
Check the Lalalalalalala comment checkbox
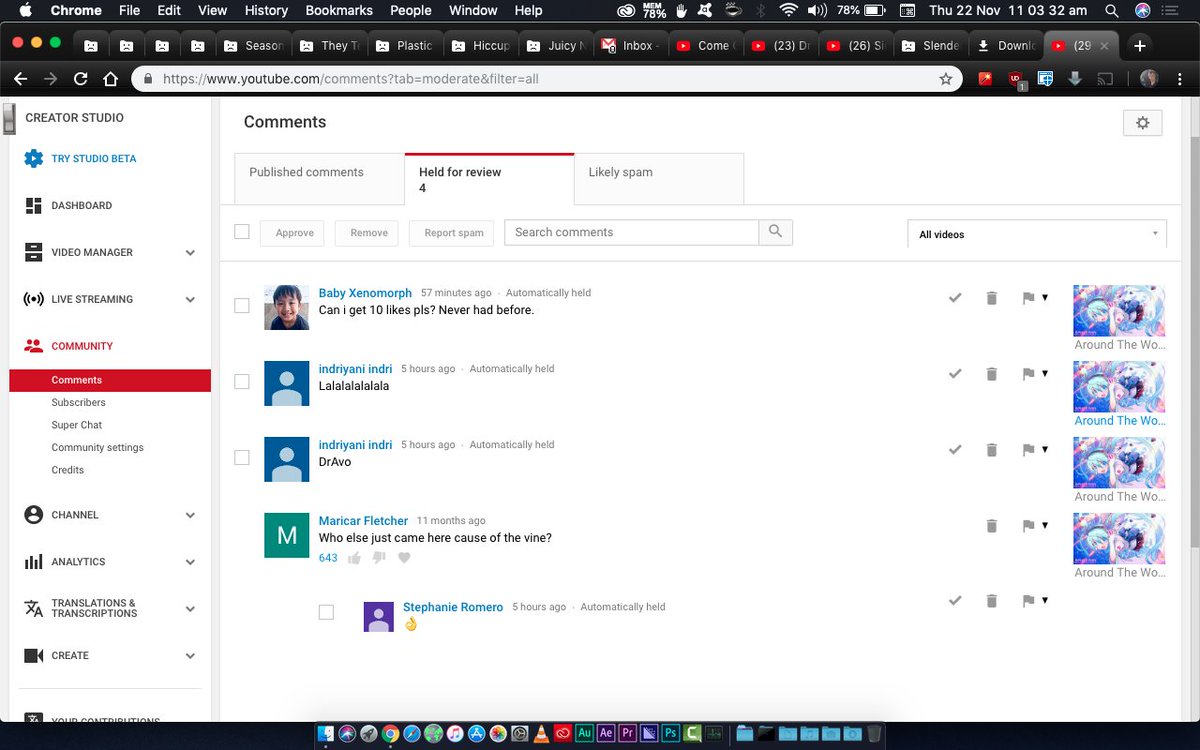point(241,382)
